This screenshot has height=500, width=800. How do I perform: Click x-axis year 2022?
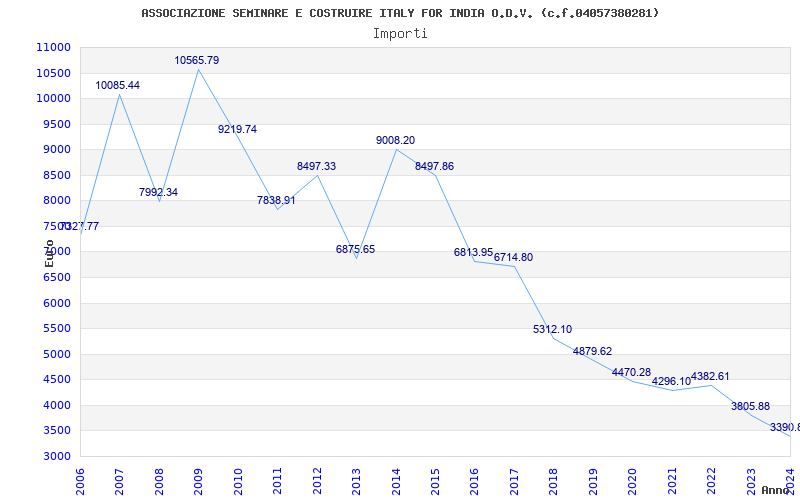[x=712, y=481]
